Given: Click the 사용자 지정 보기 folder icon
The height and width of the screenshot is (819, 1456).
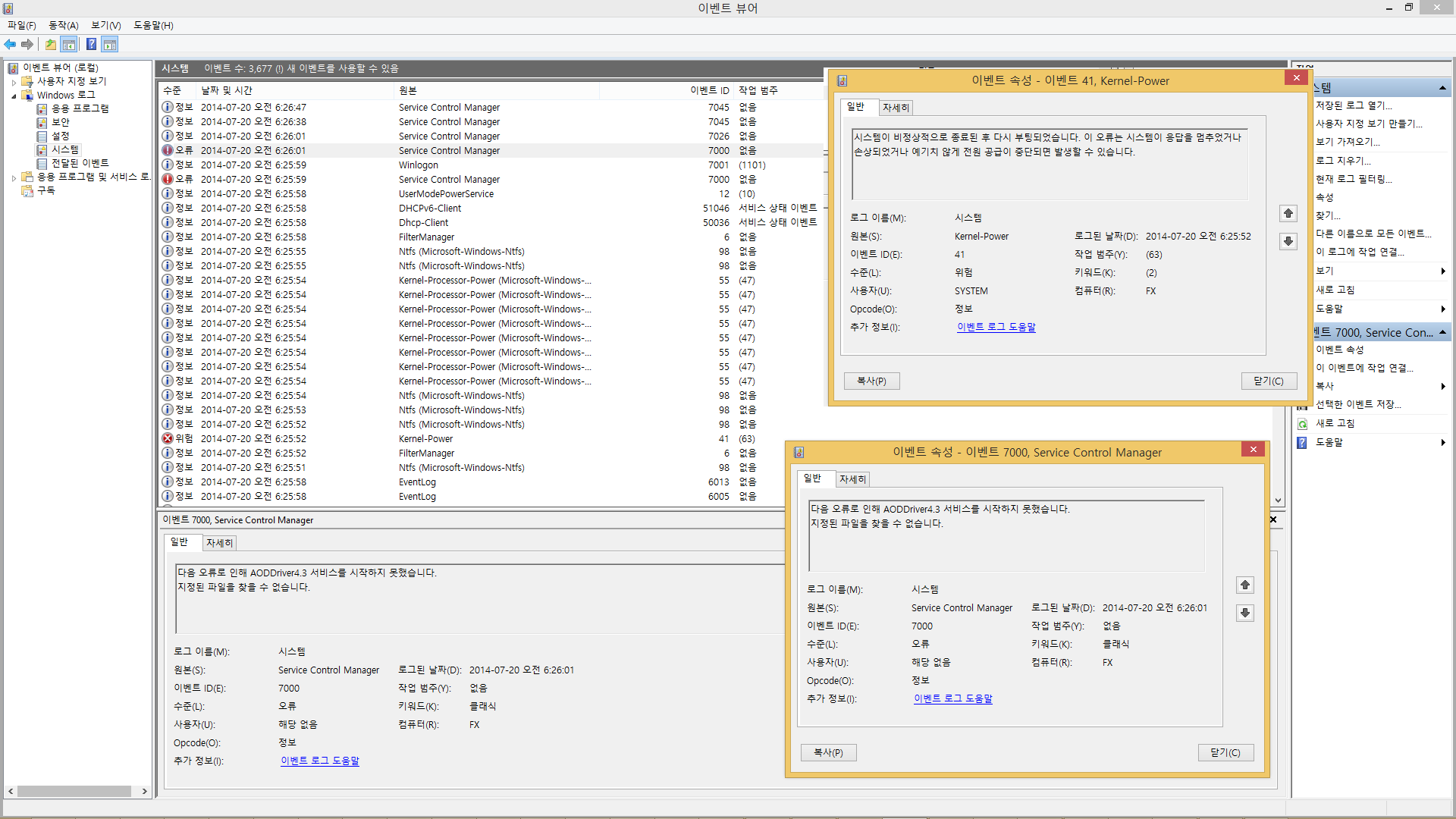Looking at the screenshot, I should pos(28,81).
